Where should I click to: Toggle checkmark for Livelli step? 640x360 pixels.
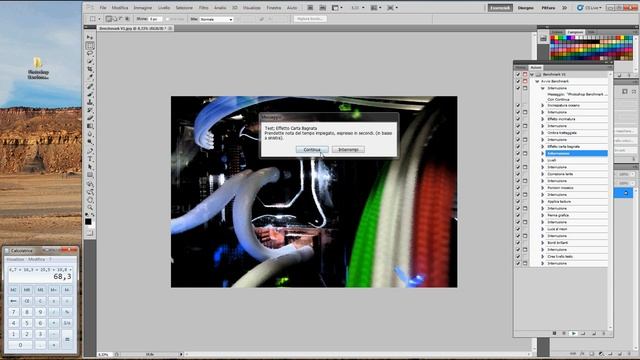[x=518, y=160]
